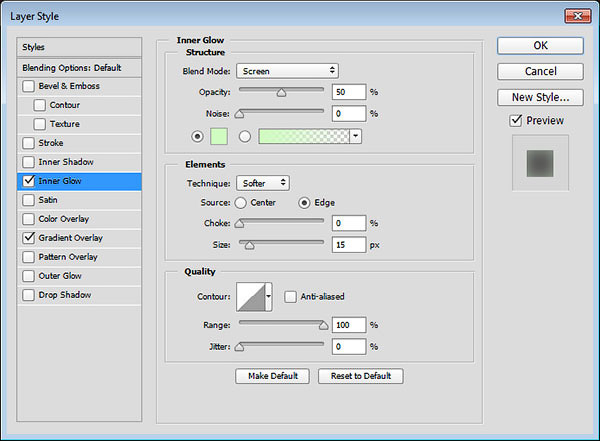The image size is (600, 441).
Task: Click the Reset to Default button
Action: 361,376
